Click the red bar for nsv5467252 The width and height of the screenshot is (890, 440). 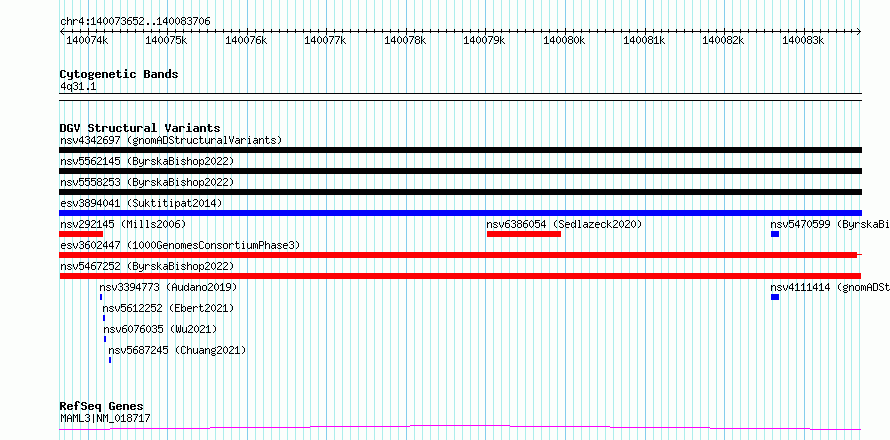[x=461, y=276]
